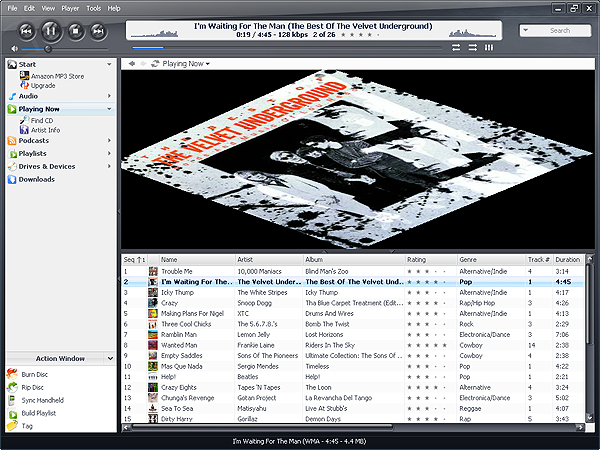
Task: Collapse the Playing Now section
Action: pyautogui.click(x=109, y=109)
